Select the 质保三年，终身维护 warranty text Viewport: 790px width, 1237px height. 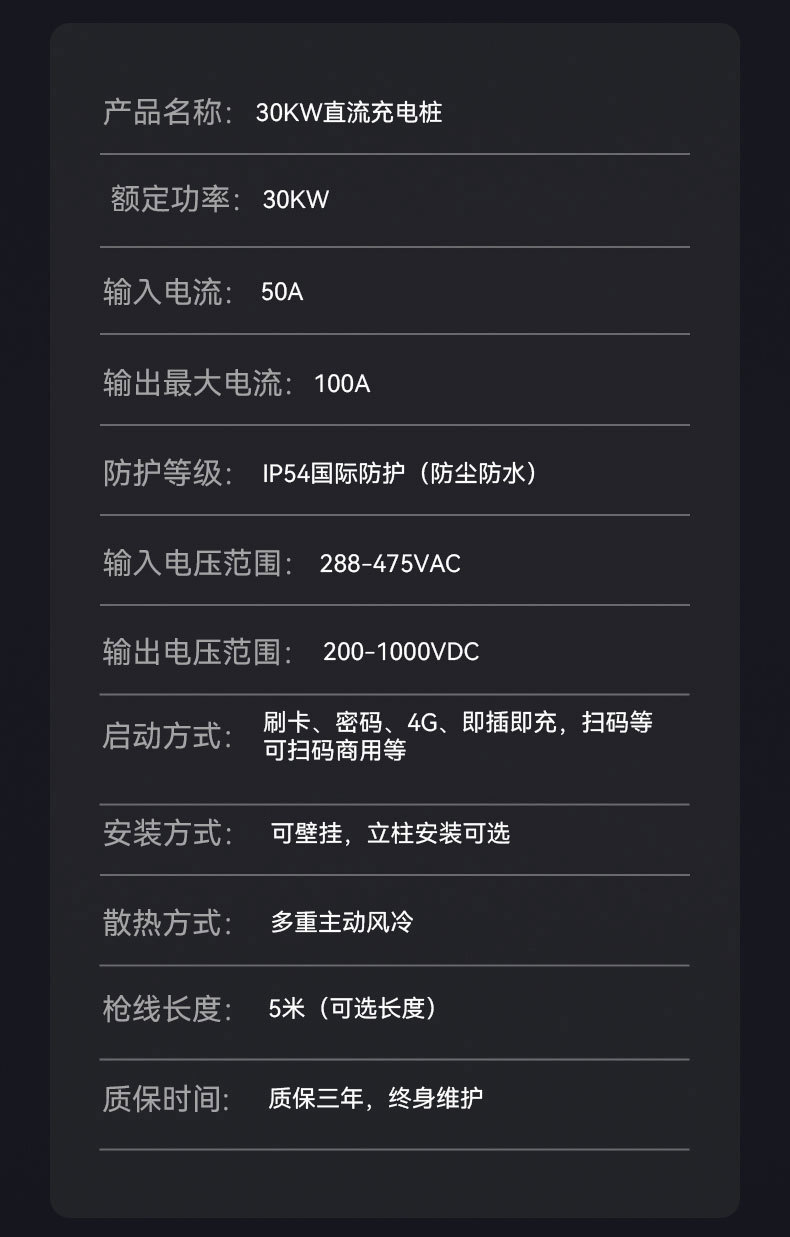(375, 1099)
